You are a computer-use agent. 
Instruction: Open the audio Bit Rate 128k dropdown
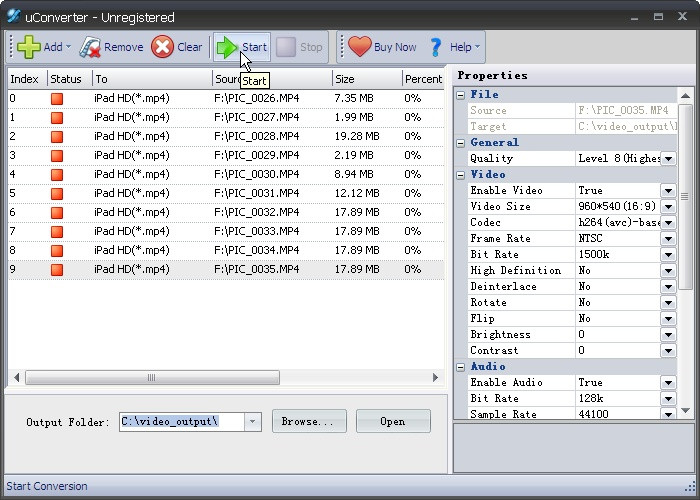pos(668,399)
